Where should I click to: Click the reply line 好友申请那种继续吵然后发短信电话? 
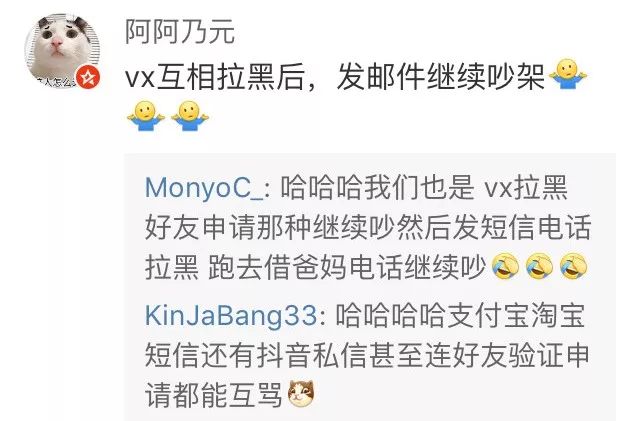[x=368, y=227]
